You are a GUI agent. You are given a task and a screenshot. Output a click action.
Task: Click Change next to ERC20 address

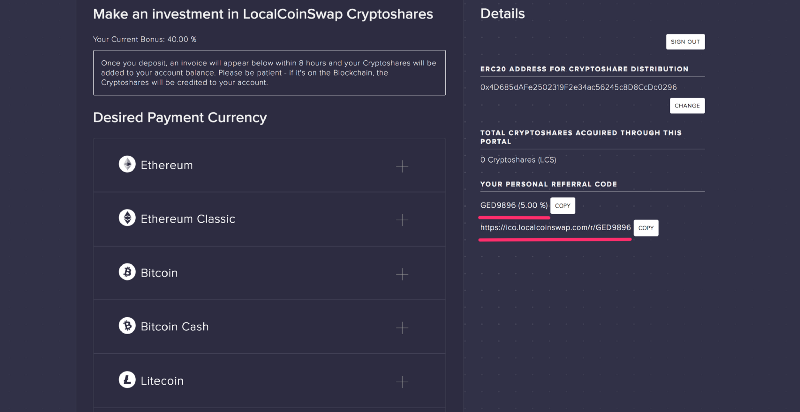[687, 105]
